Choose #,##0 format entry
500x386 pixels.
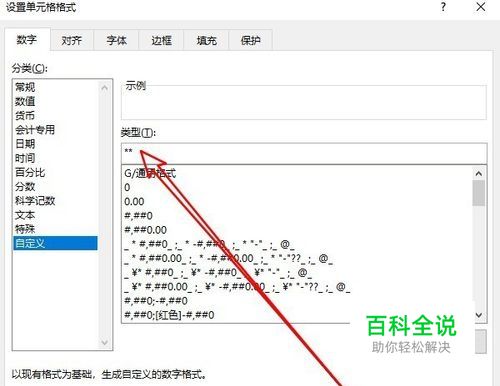(x=297, y=216)
